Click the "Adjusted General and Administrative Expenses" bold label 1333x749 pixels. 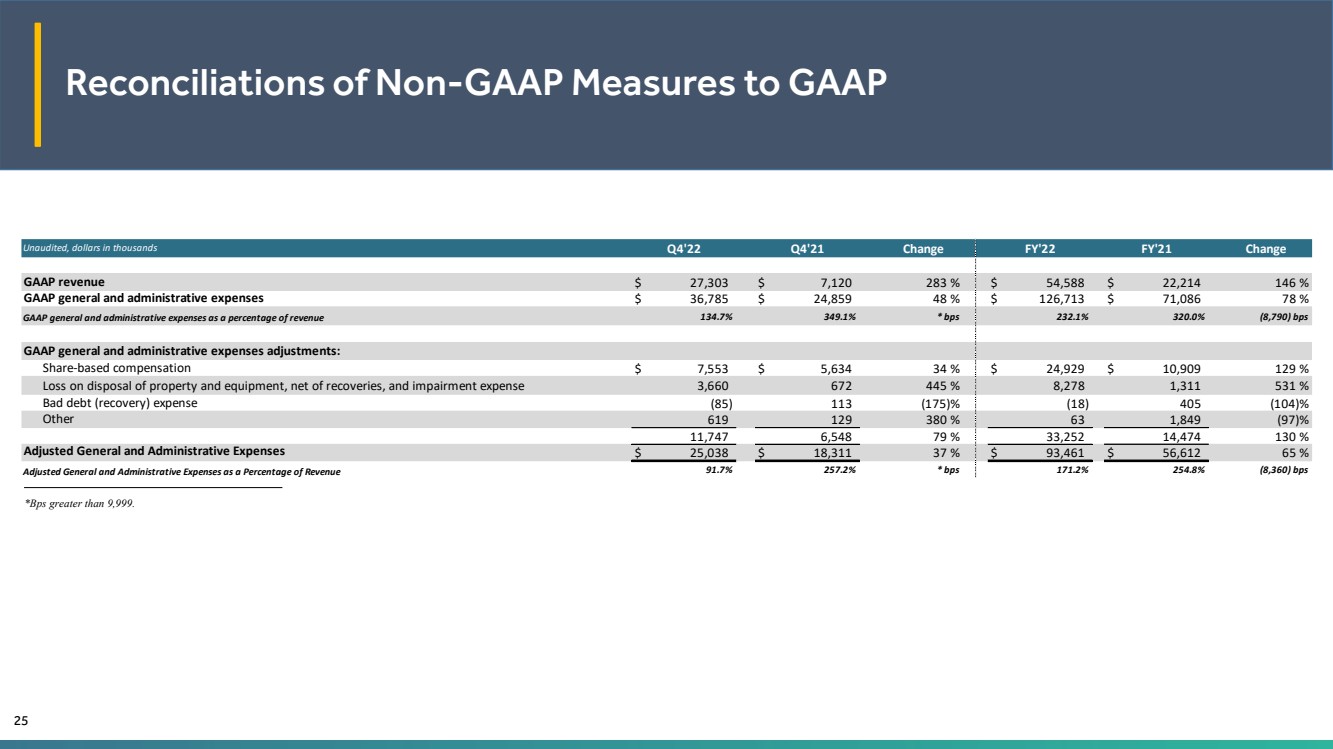pos(154,452)
